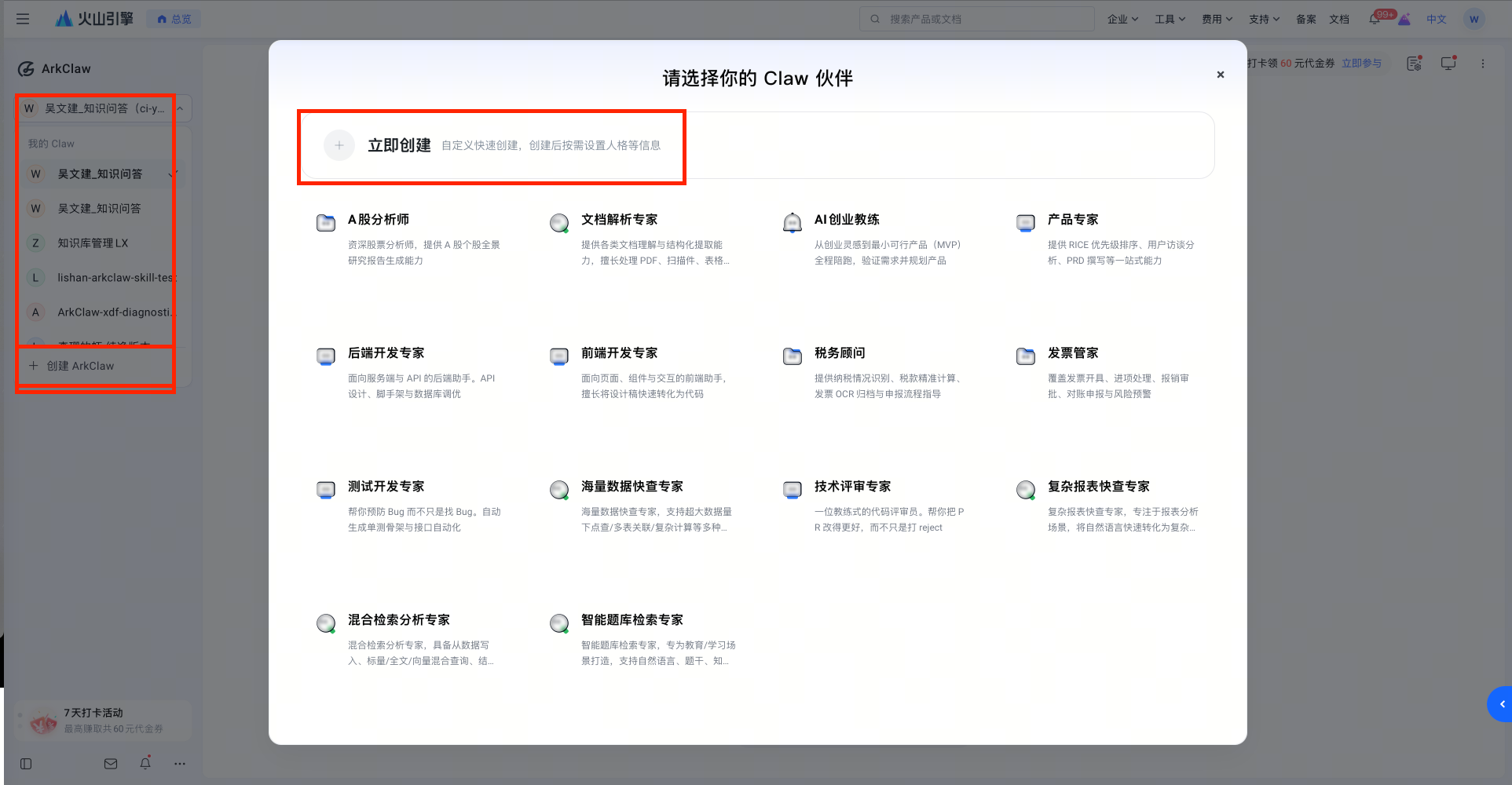Focus the 搜索产品或文档 search field

coord(977,19)
